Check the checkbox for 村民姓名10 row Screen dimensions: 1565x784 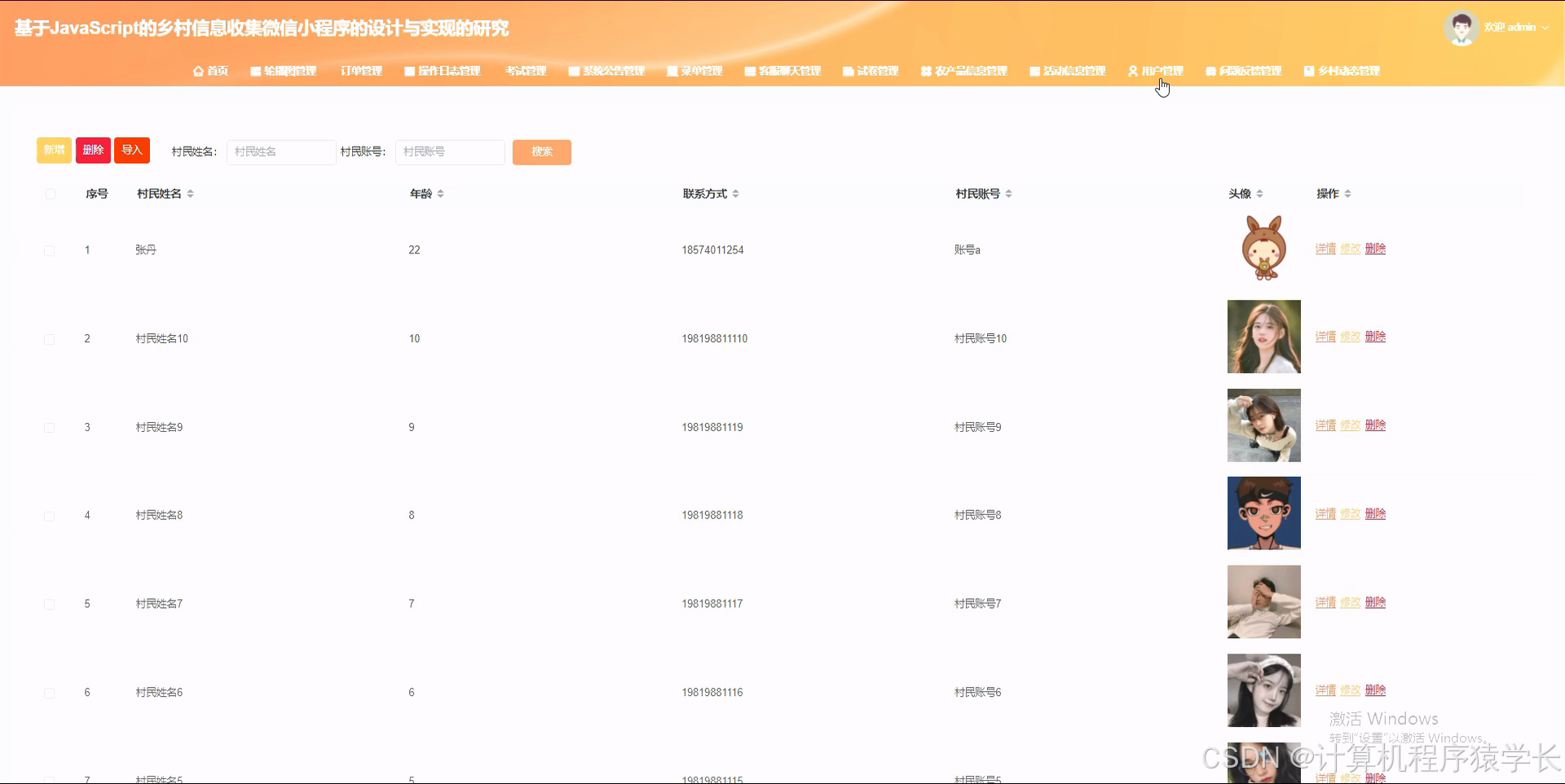point(50,339)
